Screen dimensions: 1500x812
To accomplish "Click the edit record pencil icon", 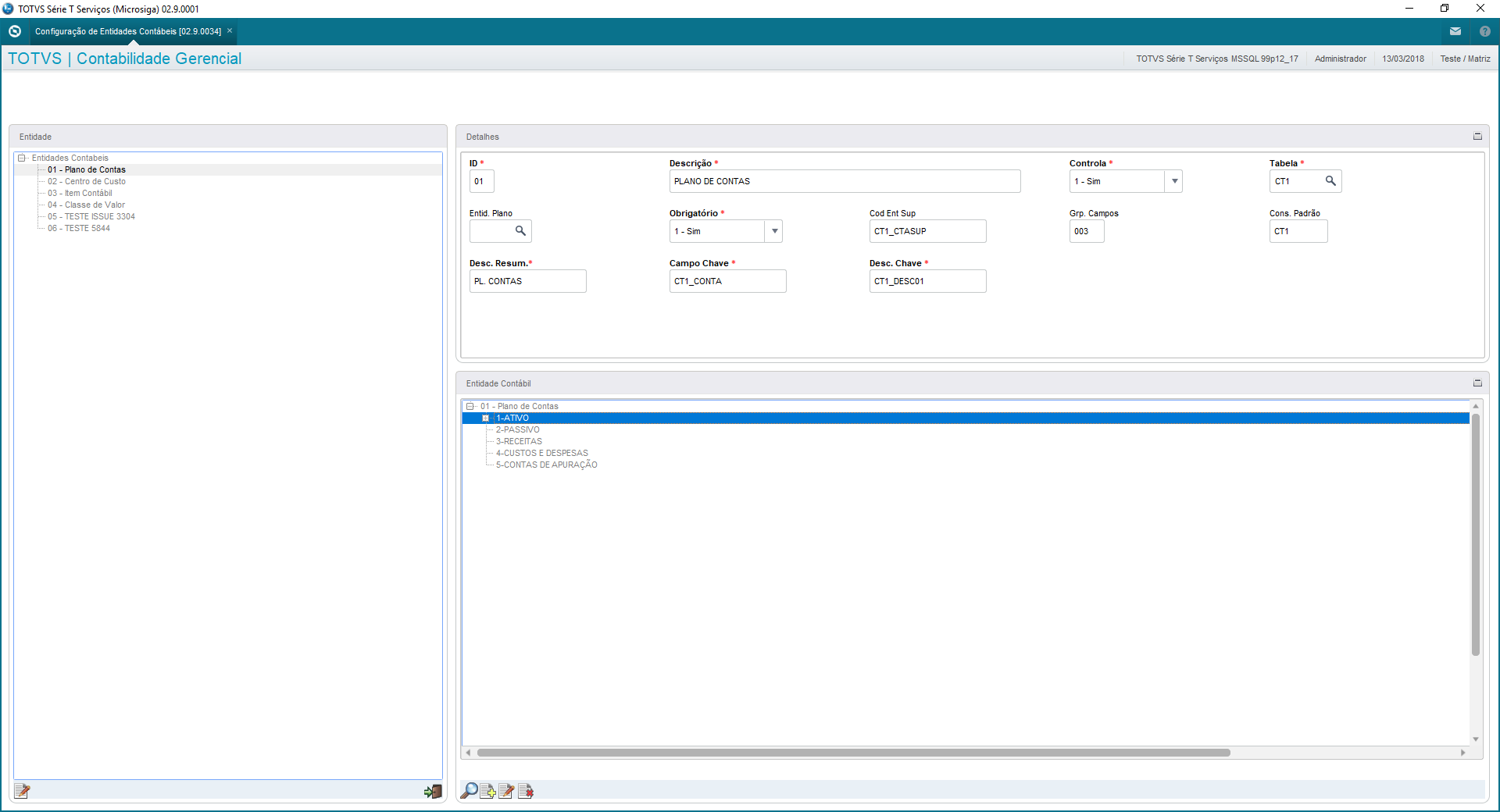I will 507,791.
